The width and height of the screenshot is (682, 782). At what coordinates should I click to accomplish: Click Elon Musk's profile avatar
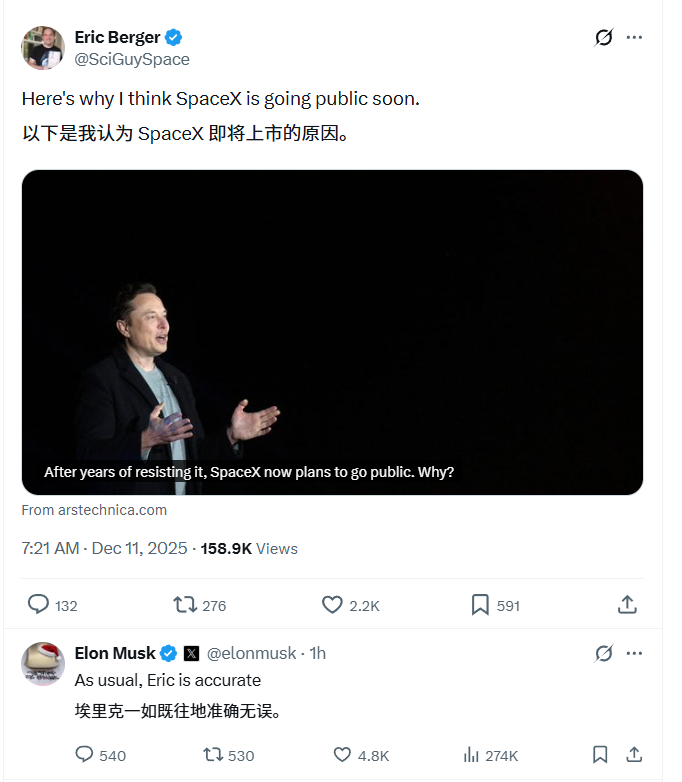43,663
